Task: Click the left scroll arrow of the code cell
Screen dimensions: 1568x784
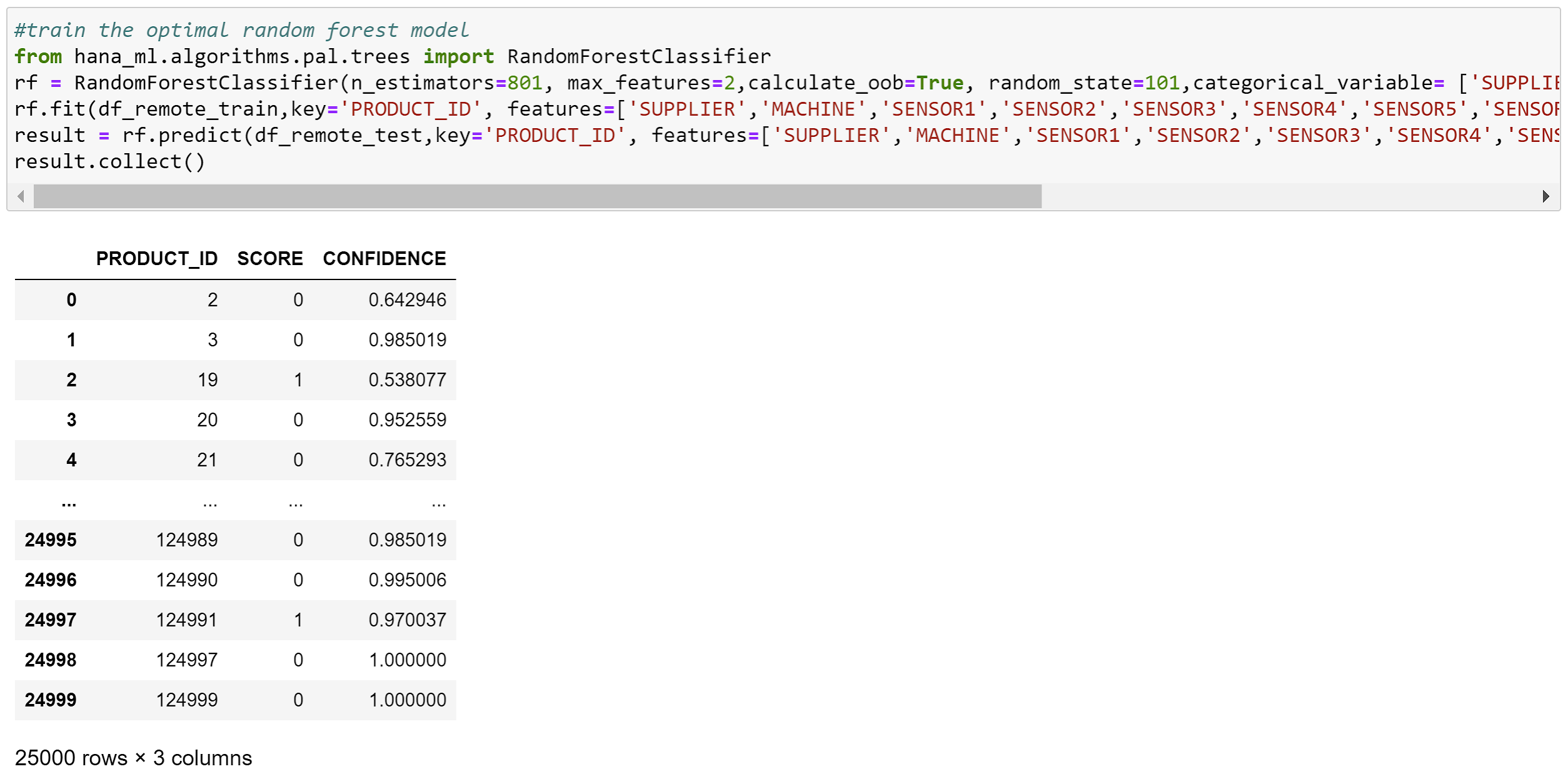Action: (20, 197)
